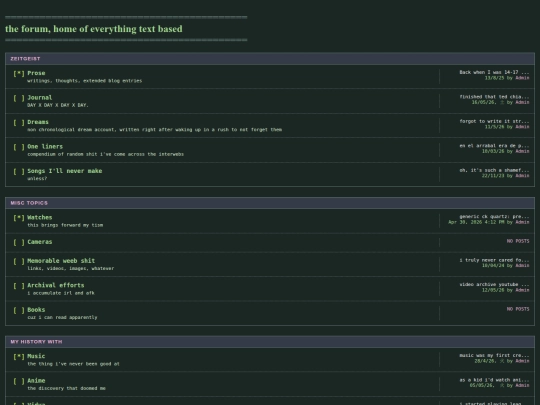Open Memorable weeb shit forum
The width and height of the screenshot is (540, 405).
pos(61,261)
